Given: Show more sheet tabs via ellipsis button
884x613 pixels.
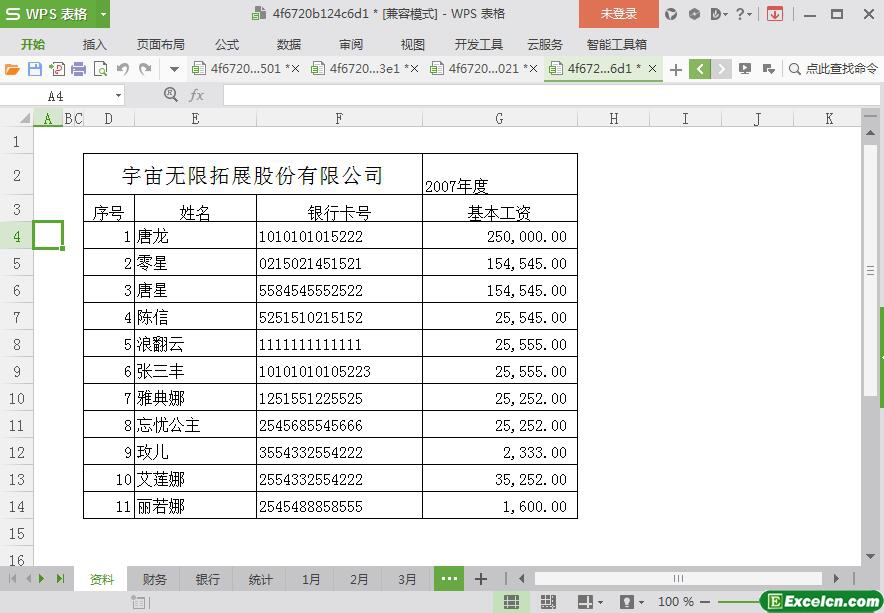Looking at the screenshot, I should (x=449, y=579).
